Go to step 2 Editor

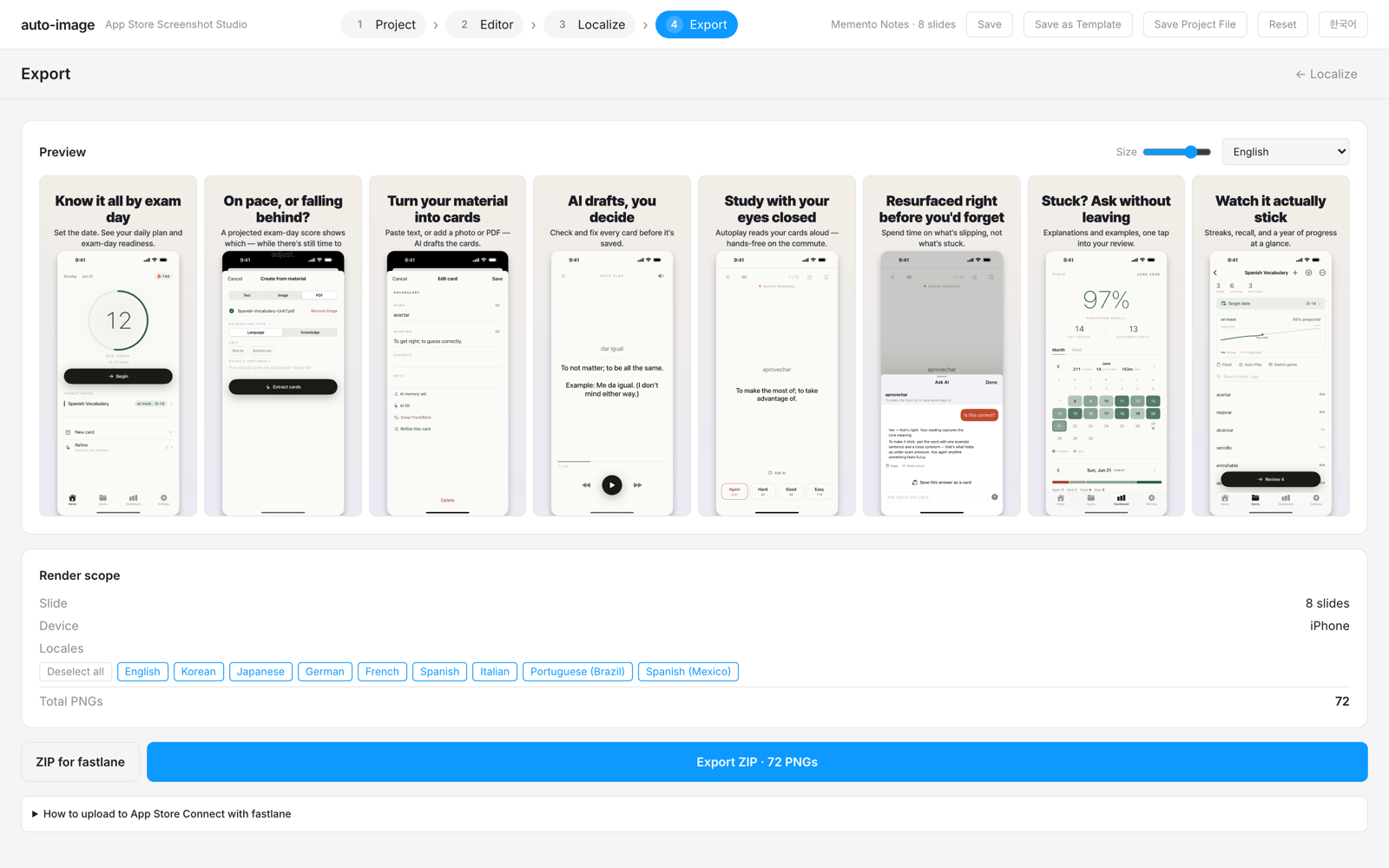coord(484,24)
